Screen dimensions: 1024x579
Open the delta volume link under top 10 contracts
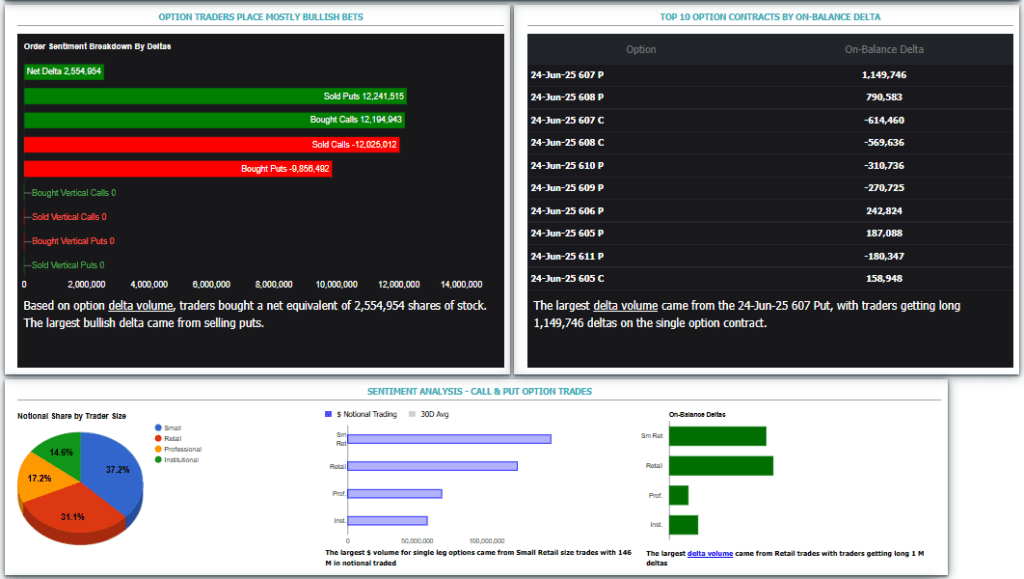(625, 305)
